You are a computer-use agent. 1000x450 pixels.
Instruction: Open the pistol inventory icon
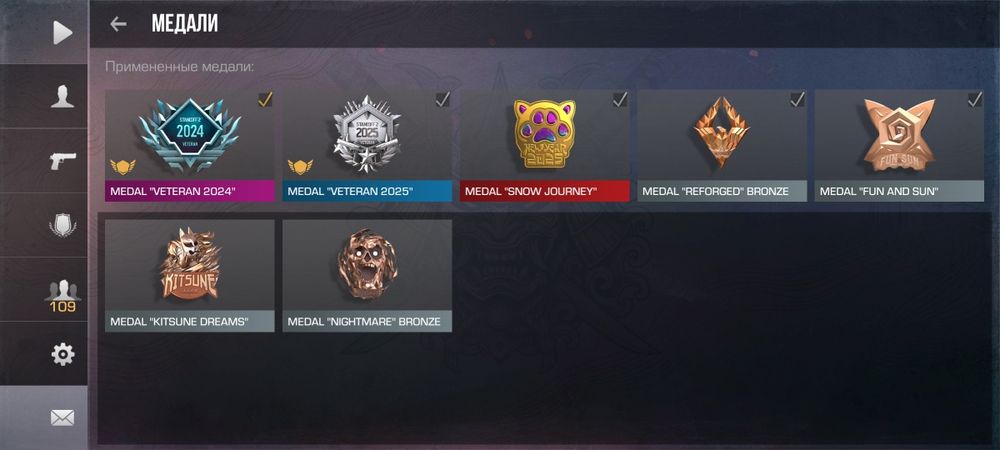point(62,160)
